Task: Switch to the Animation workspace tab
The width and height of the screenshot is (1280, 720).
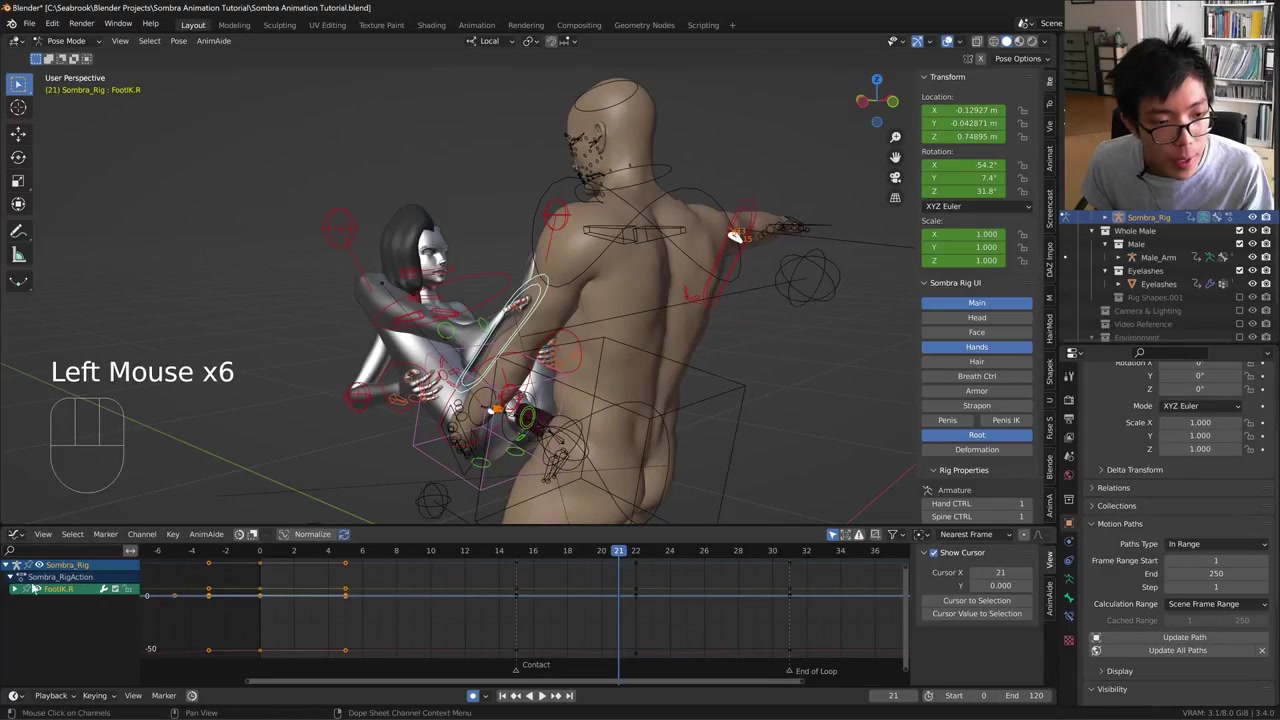Action: pyautogui.click(x=476, y=25)
